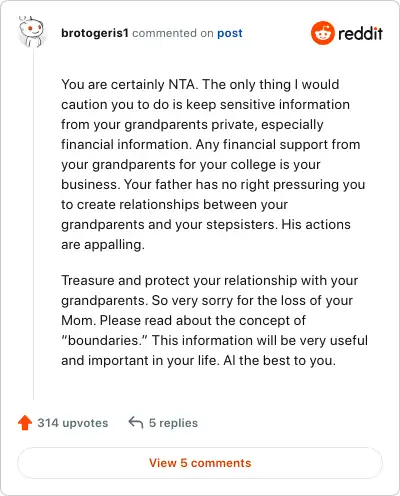This screenshot has height=496, width=400.
Task: Click the vertical comment thread line
Action: point(33,223)
